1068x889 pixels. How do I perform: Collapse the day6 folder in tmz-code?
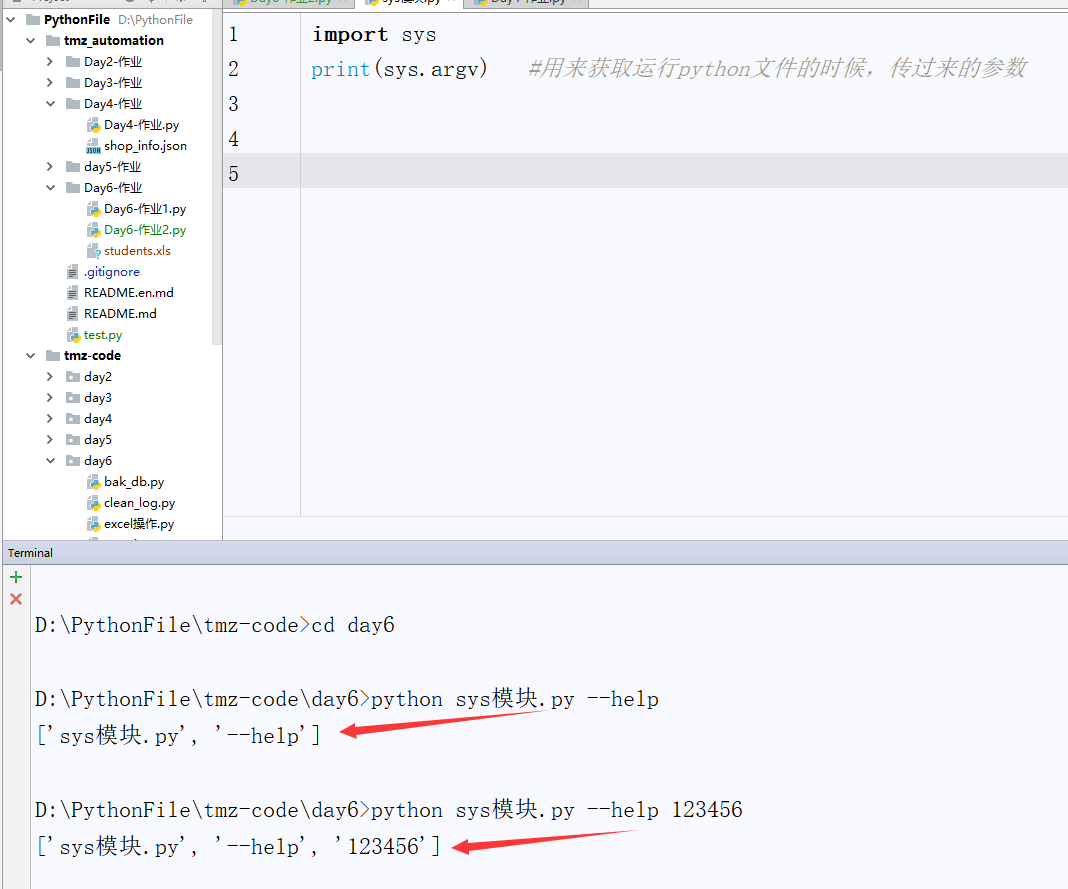click(50, 461)
